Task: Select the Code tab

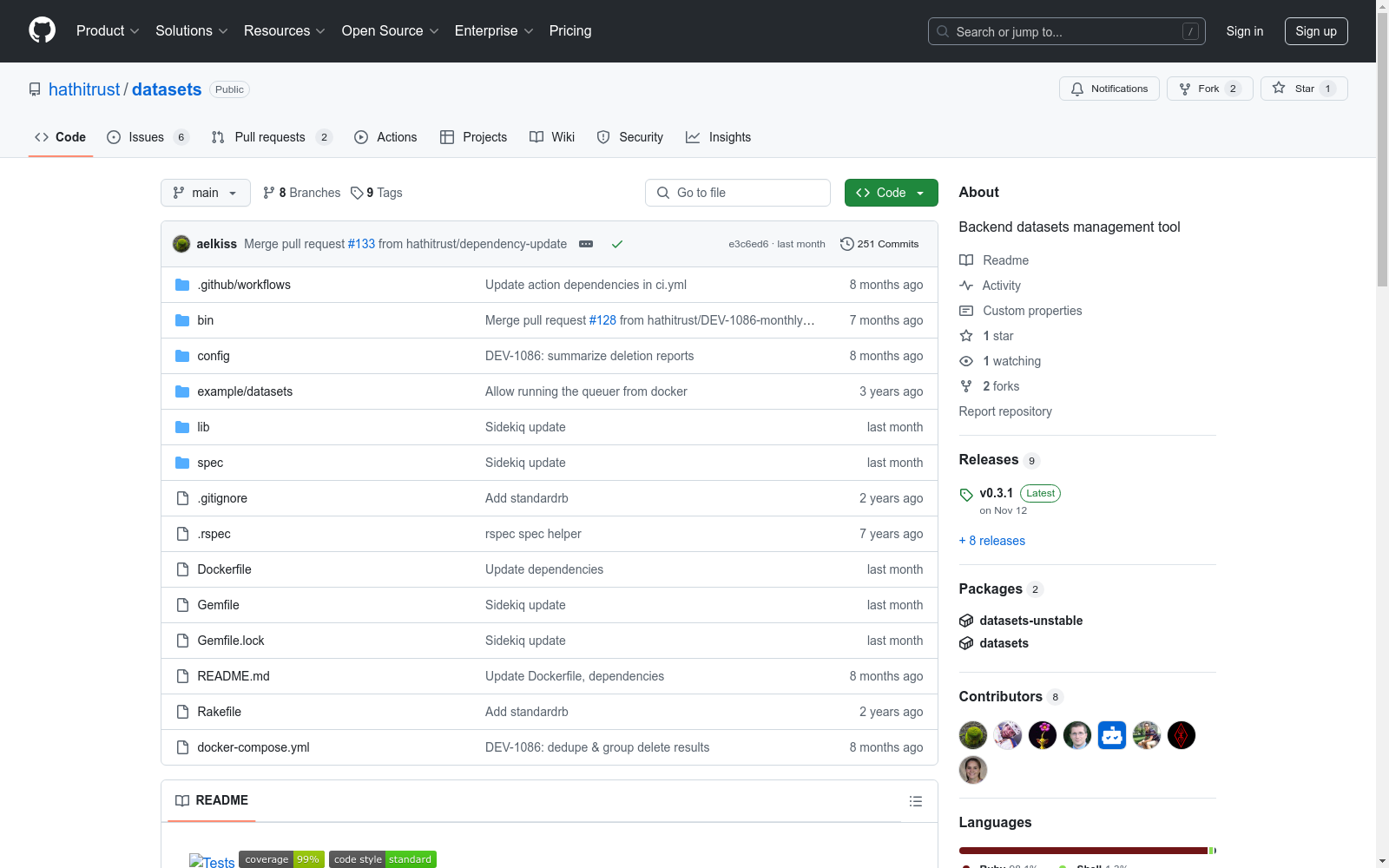Action: click(60, 137)
